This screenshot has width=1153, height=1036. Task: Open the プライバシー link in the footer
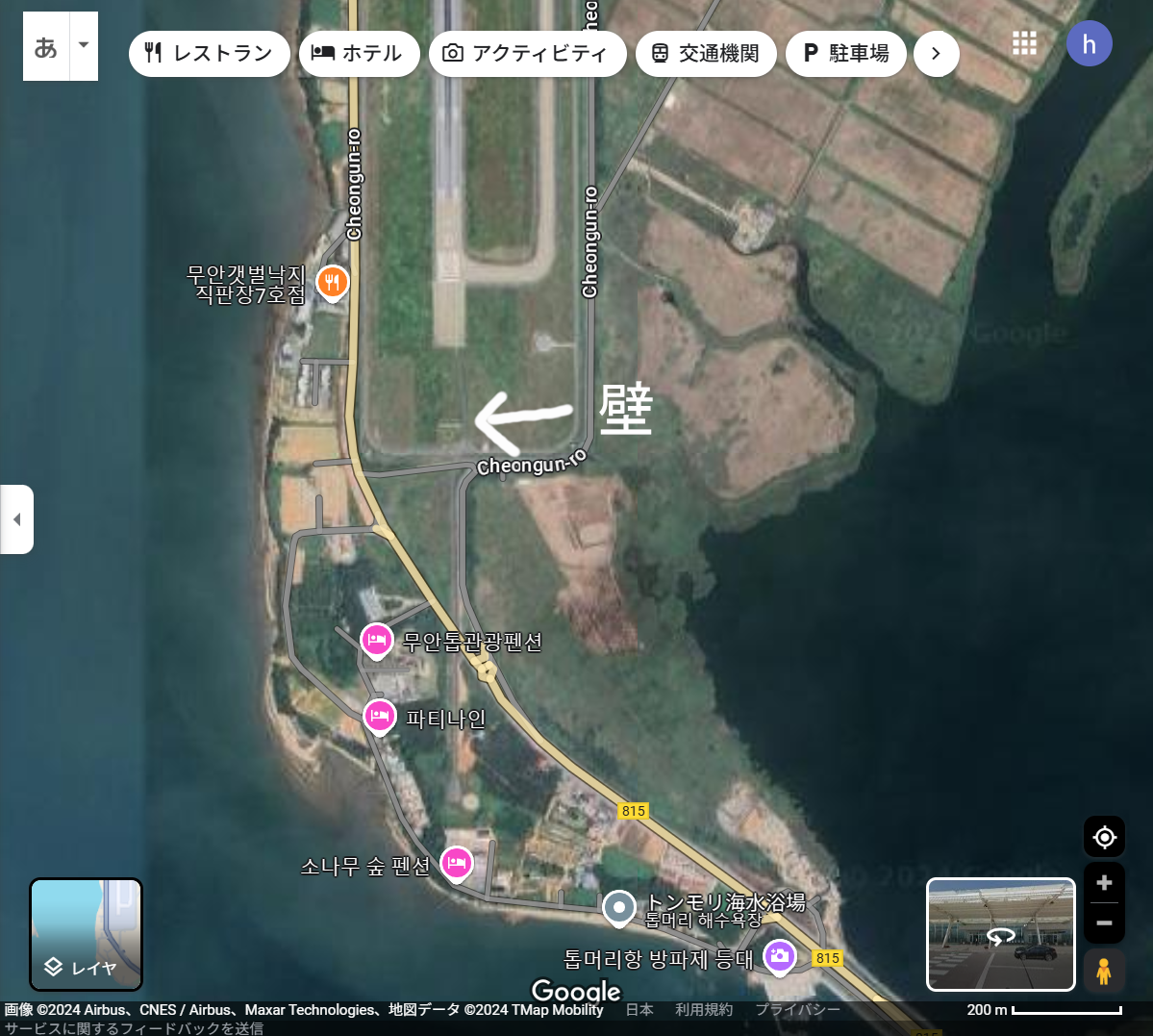[797, 1009]
